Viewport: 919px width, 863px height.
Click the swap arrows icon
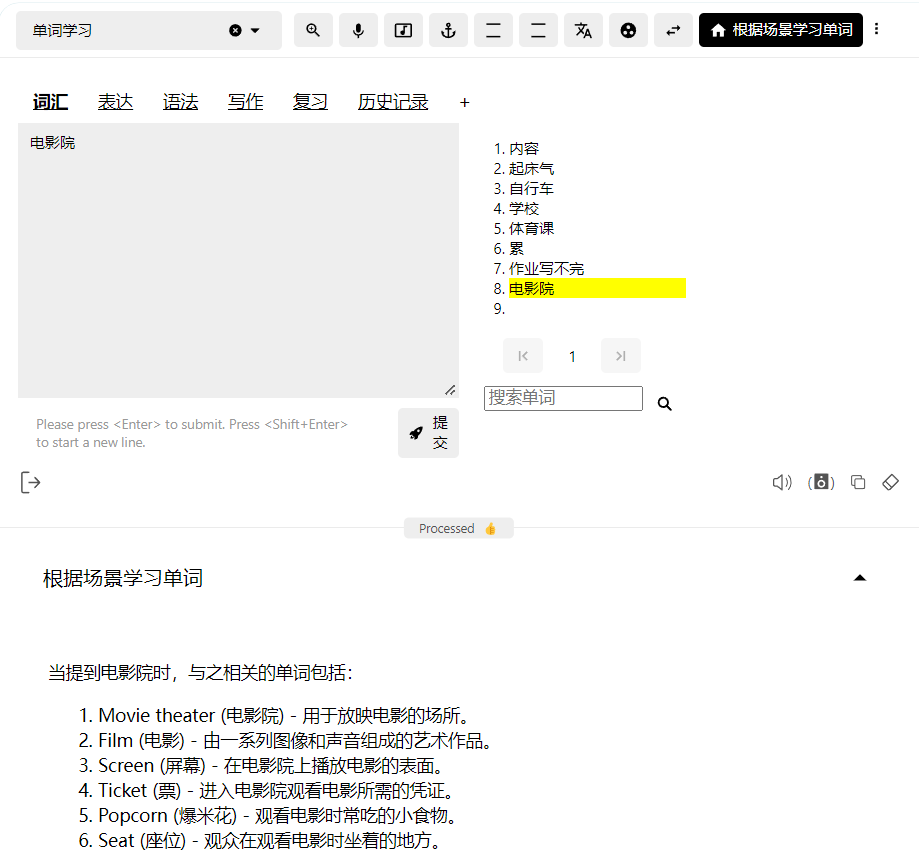[x=673, y=30]
